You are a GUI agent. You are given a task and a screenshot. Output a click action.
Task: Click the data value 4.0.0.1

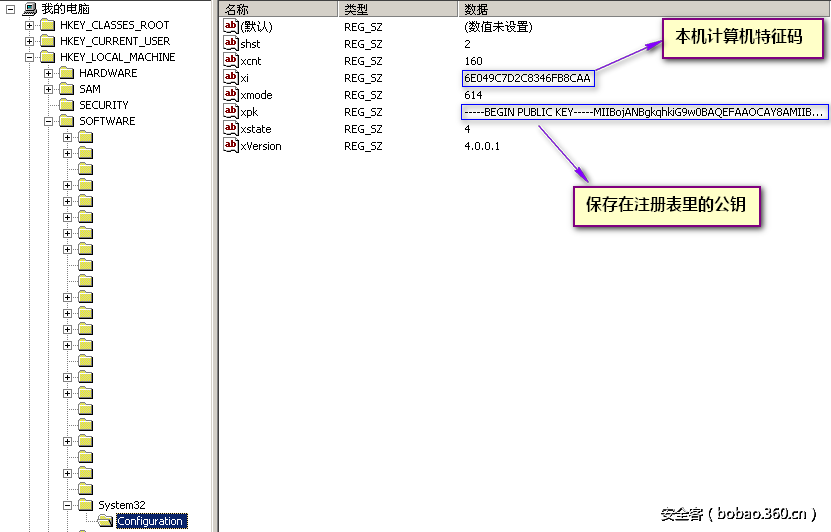[x=482, y=146]
